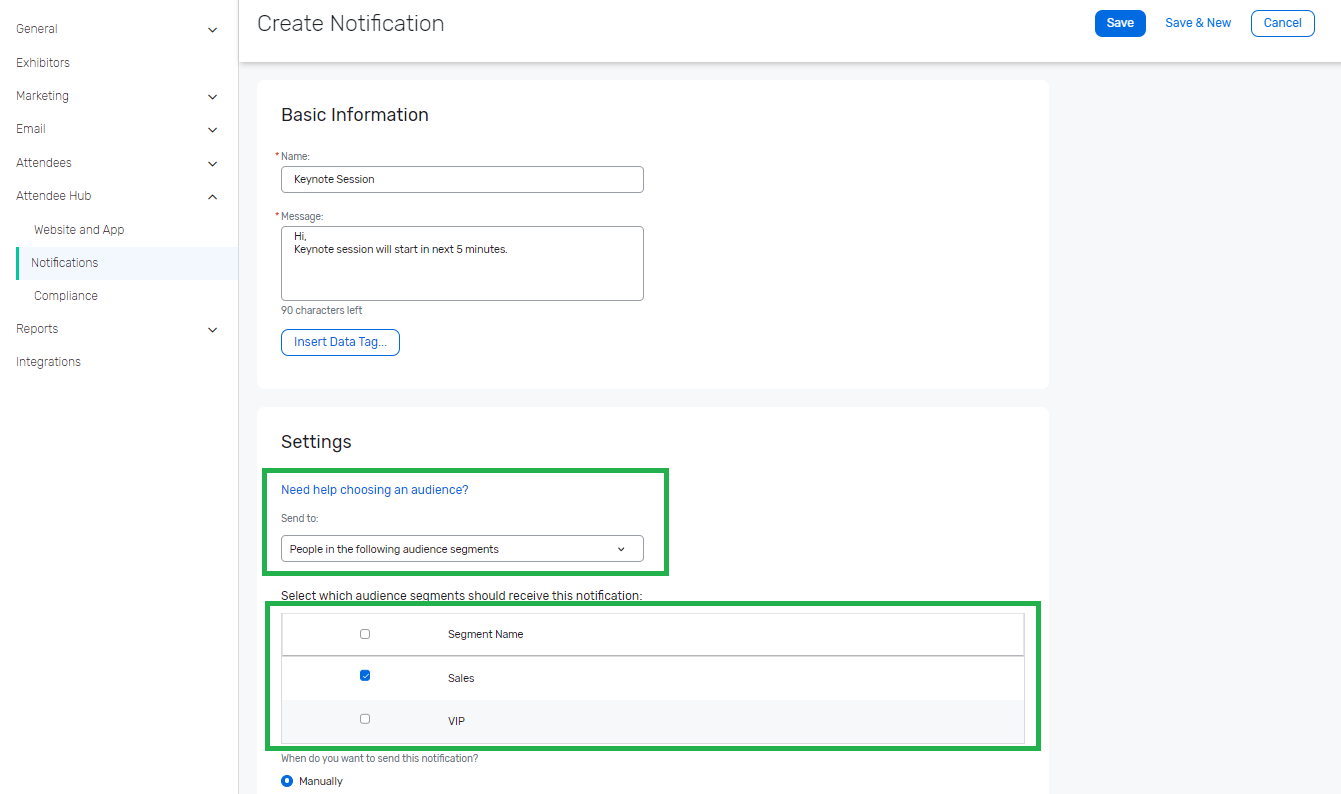The image size is (1341, 794).
Task: Click the Save & New button
Action: click(x=1198, y=23)
